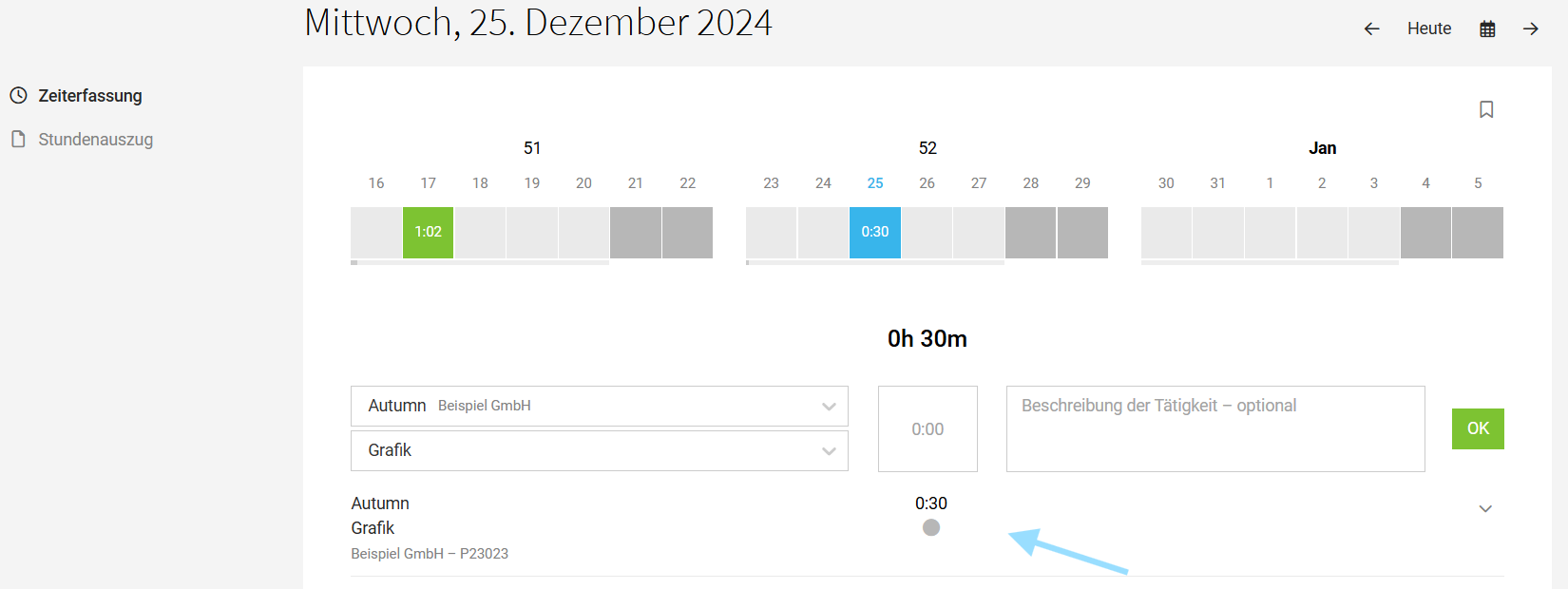Screen dimensions: 1568x589
Task: Click the document icon beside Stundenauszug
Action: tap(18, 139)
